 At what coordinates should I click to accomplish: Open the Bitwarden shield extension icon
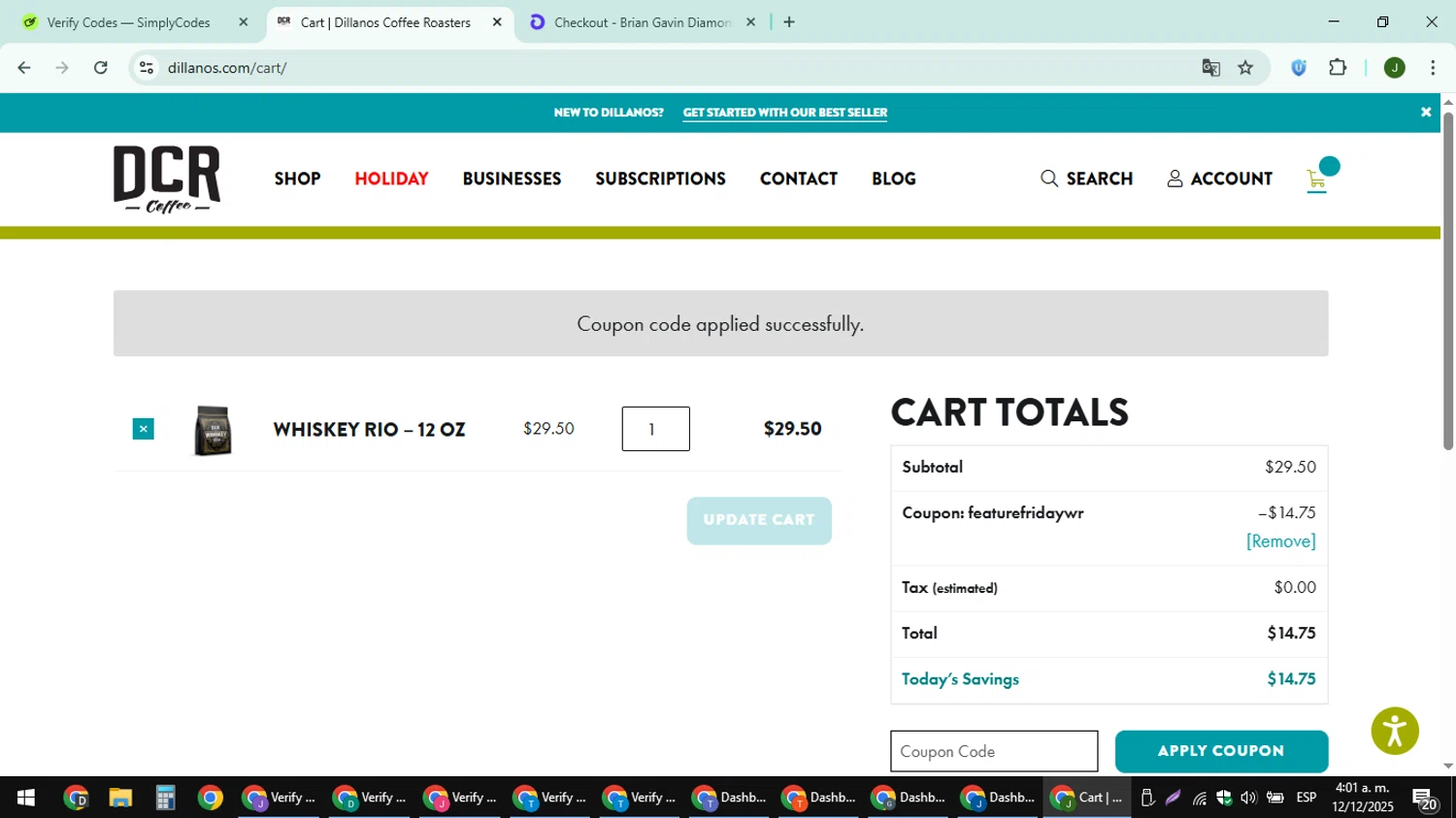coord(1299,68)
